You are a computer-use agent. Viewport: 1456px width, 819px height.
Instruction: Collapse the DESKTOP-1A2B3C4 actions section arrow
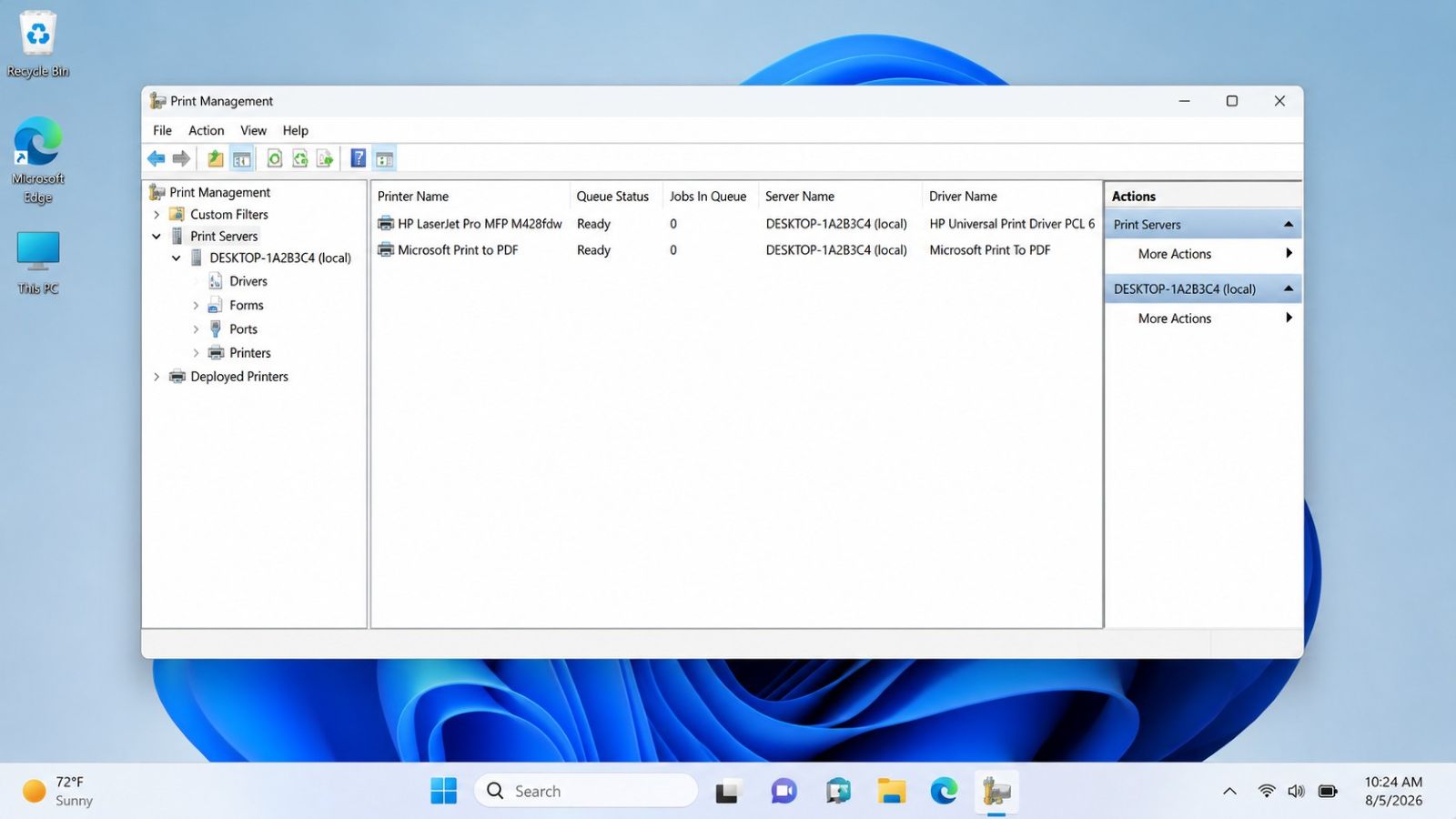1289,288
